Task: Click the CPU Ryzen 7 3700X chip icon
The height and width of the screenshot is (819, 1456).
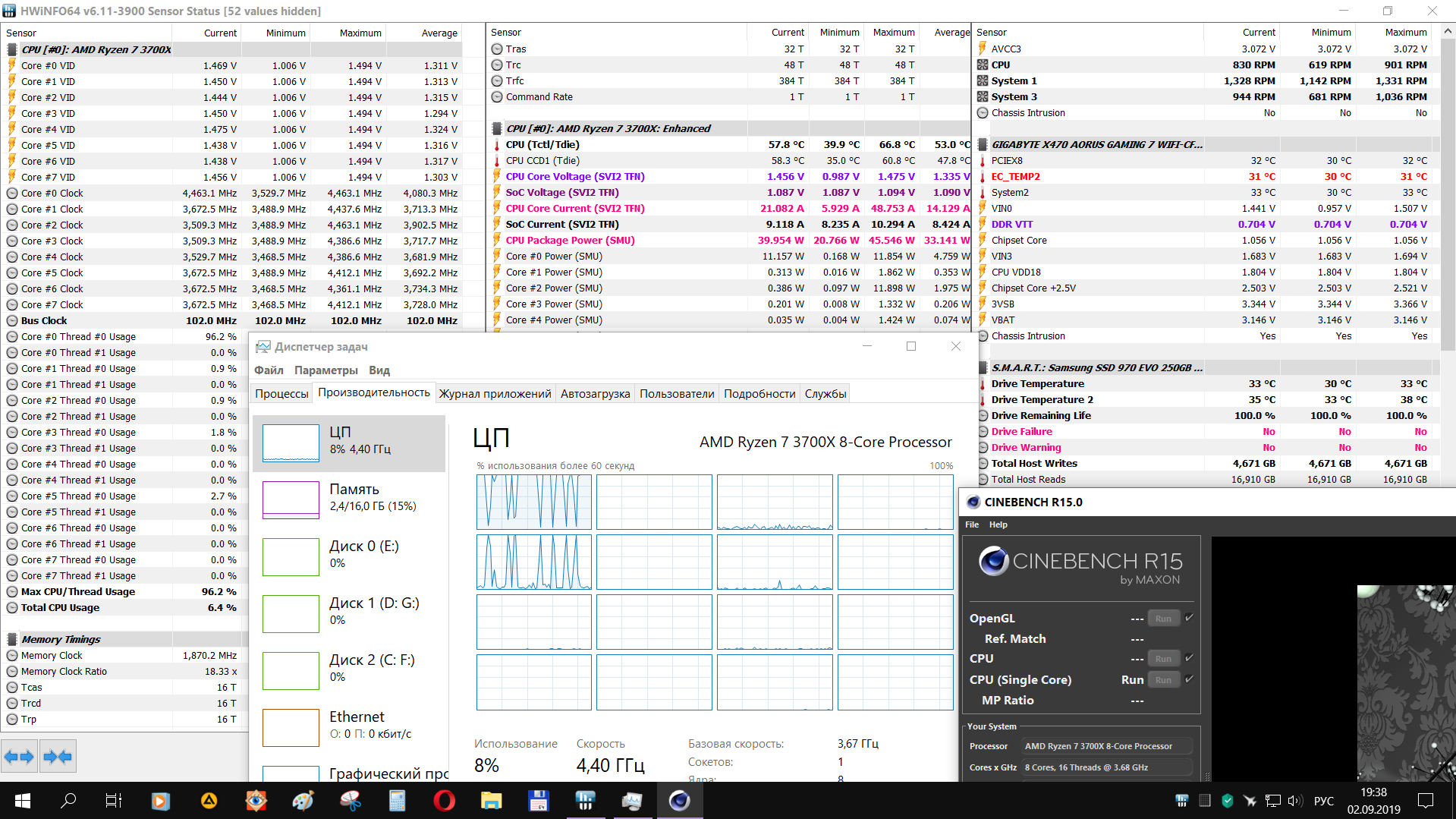Action: click(12, 49)
